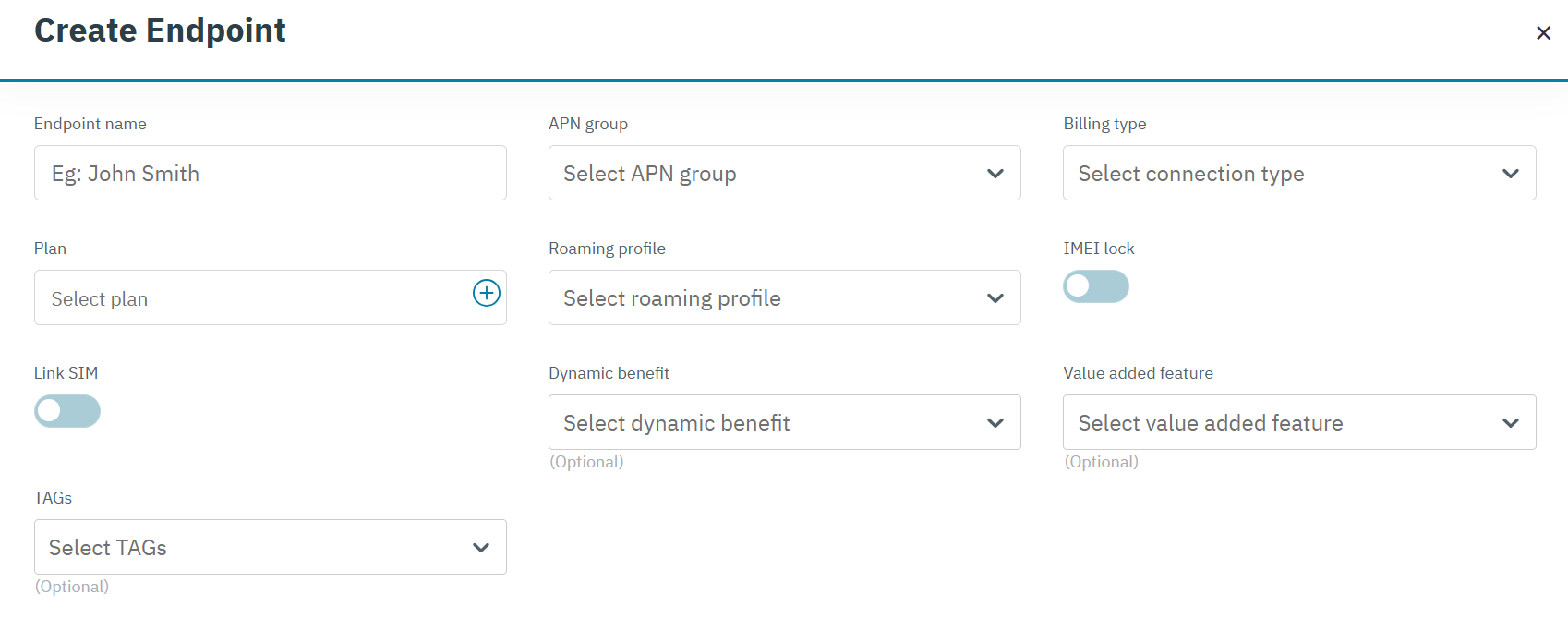Click chevron arrow of TAGs field
The width and height of the screenshot is (1568, 619).
[x=480, y=548]
